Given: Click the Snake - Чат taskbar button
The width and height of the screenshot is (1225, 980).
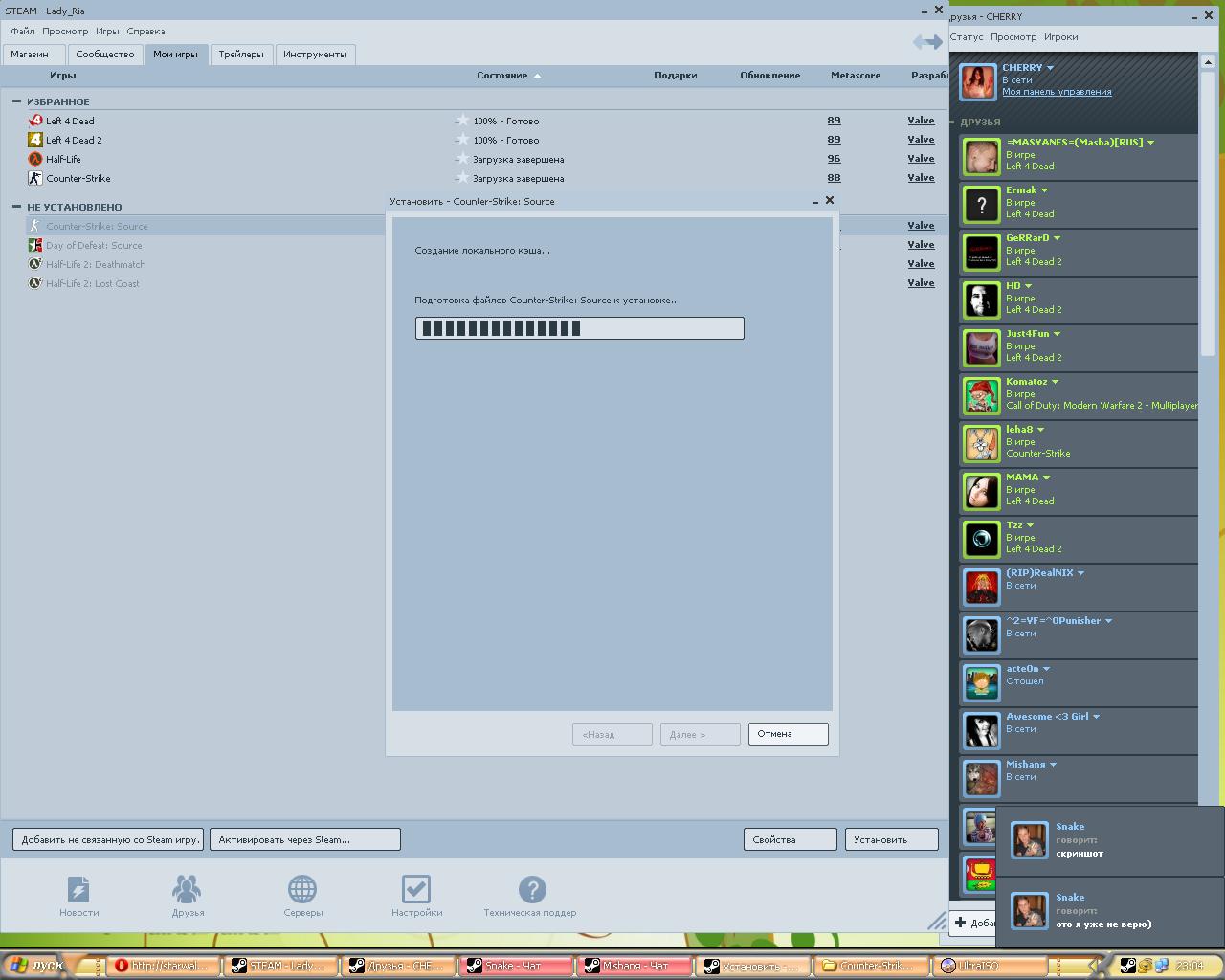Looking at the screenshot, I should 516,966.
